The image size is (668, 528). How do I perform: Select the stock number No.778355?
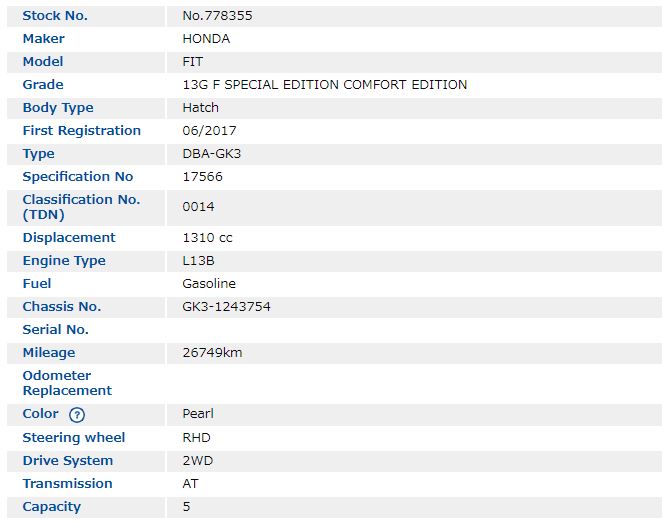point(216,16)
